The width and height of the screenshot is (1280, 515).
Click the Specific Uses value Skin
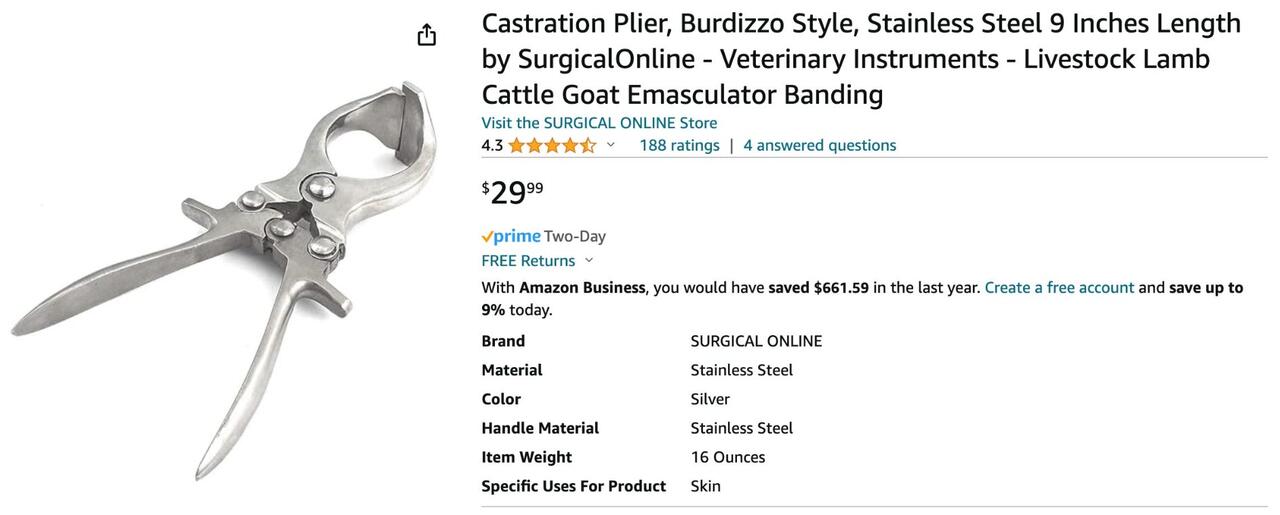(705, 486)
